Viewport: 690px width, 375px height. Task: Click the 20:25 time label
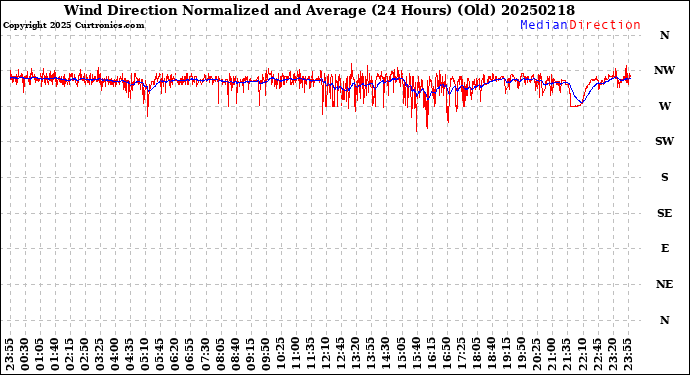click(536, 354)
